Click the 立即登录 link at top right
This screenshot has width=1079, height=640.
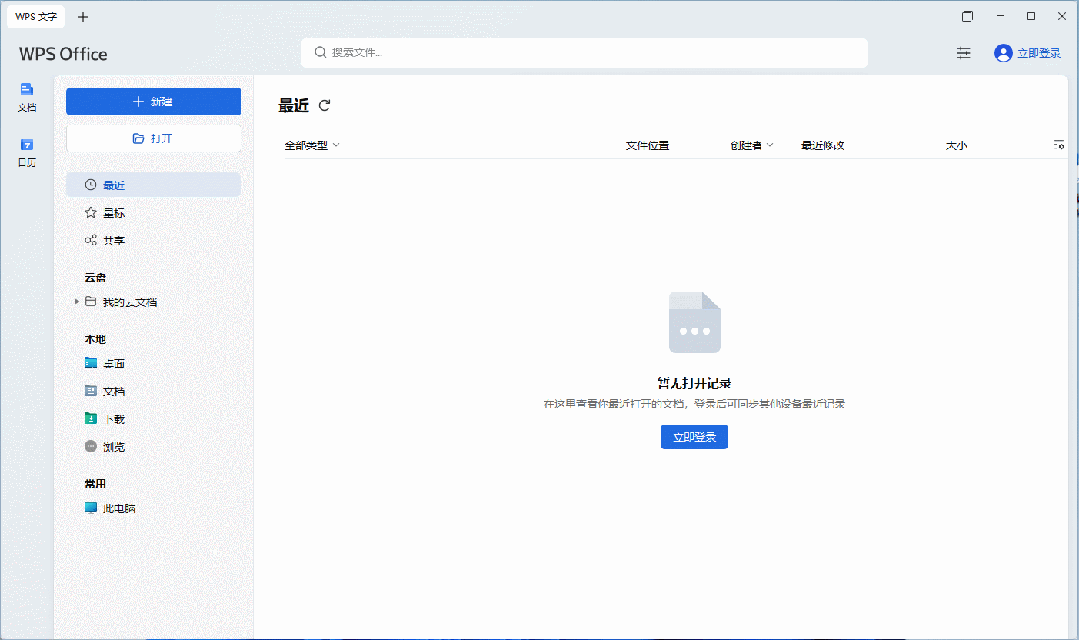tap(1039, 53)
